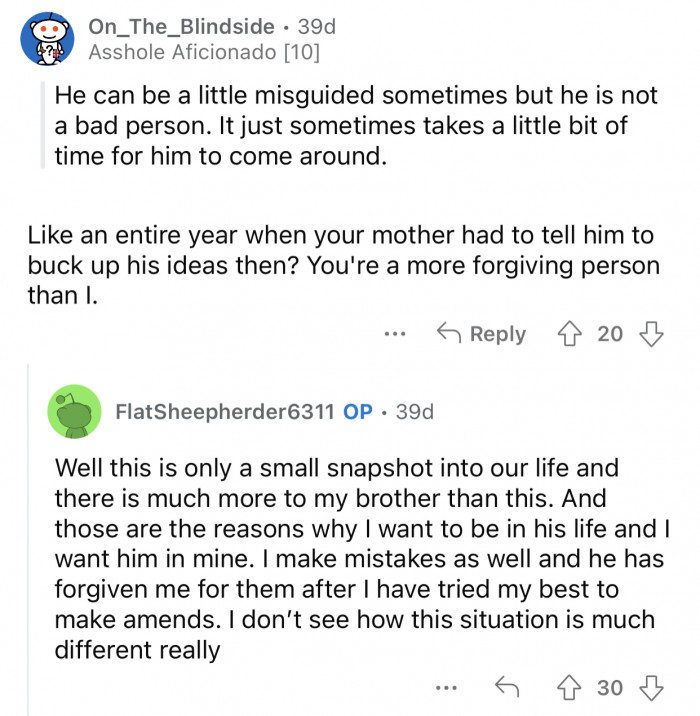The image size is (700, 716).
Task: Downvote On_The_Blindside's comment
Action: [651, 334]
